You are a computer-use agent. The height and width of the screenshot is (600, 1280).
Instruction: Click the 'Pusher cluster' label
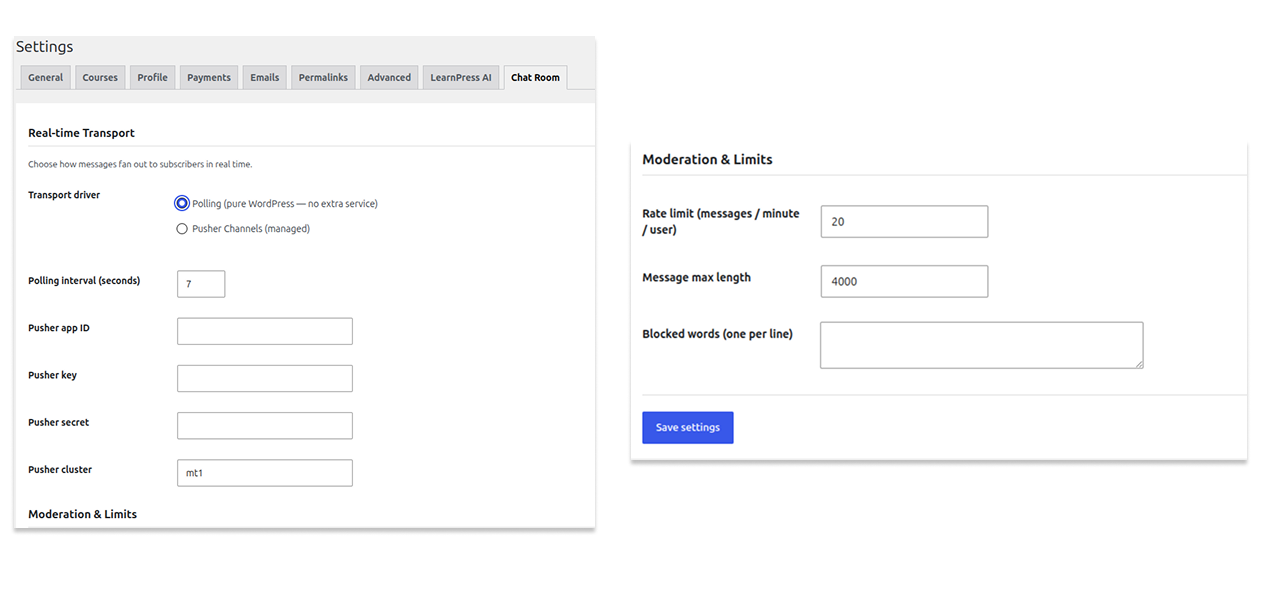(x=60, y=469)
